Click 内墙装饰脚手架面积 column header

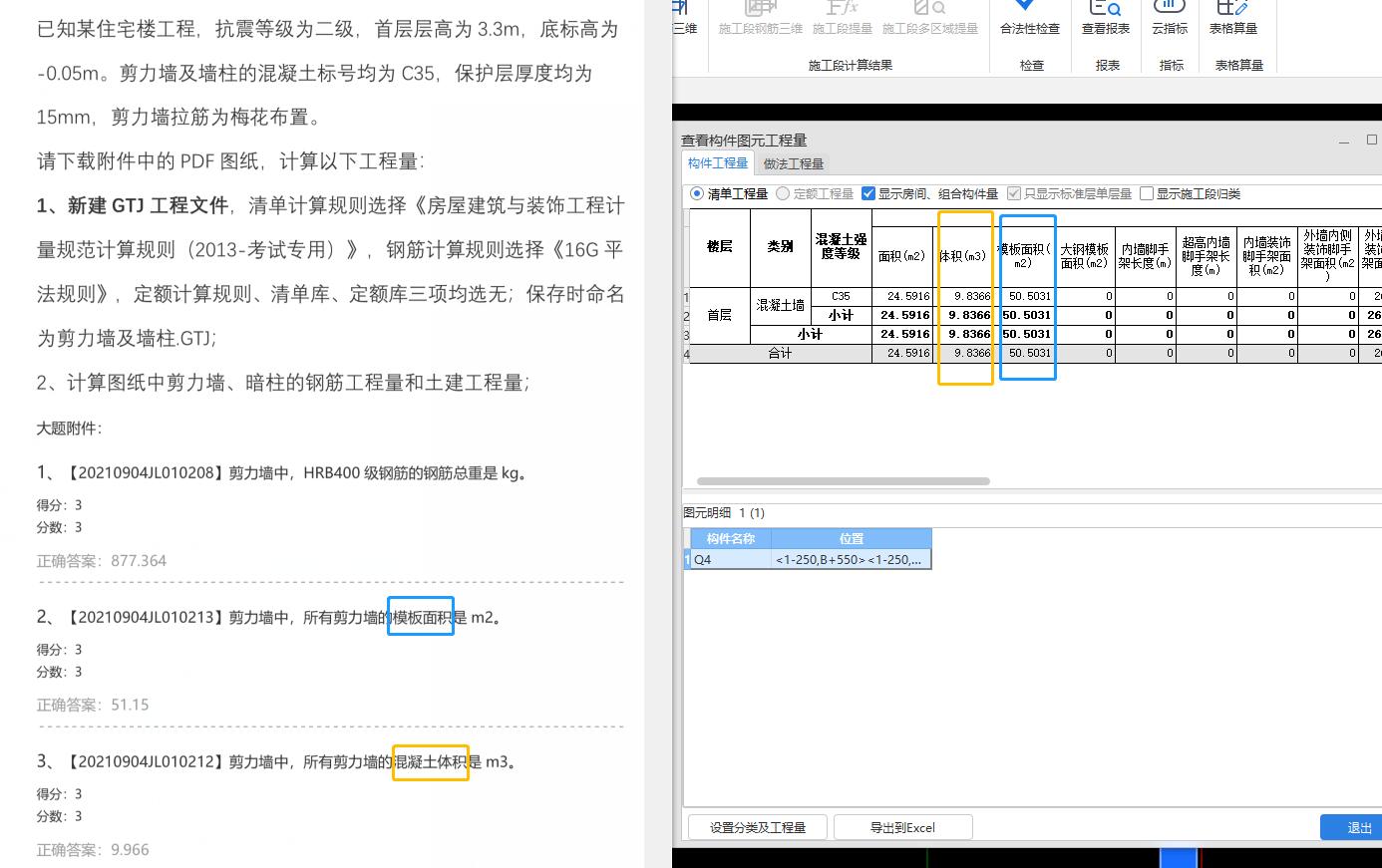pos(1266,256)
